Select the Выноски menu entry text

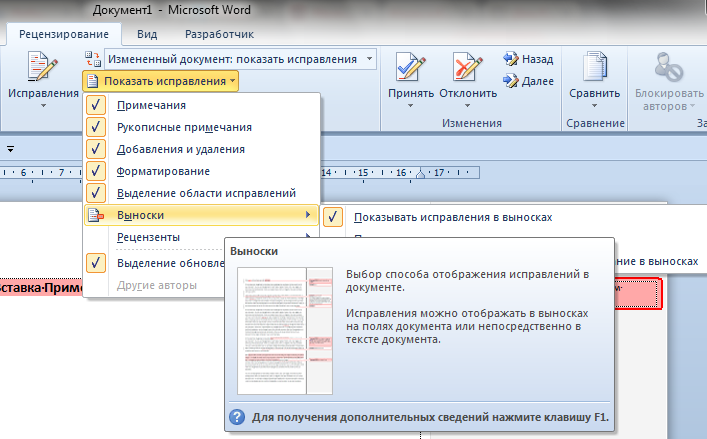pyautogui.click(x=140, y=215)
